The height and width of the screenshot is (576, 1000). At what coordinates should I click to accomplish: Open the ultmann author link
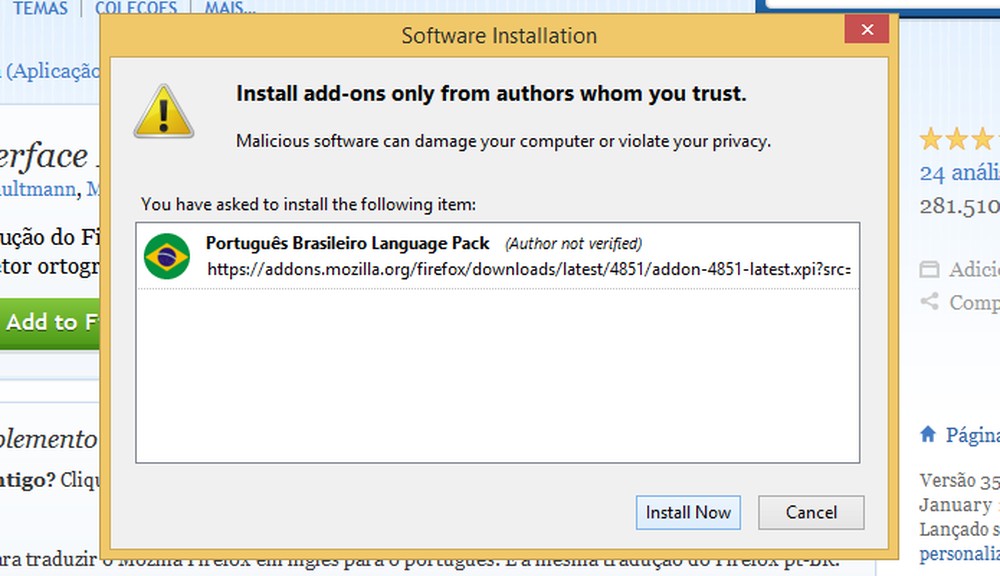point(38,189)
